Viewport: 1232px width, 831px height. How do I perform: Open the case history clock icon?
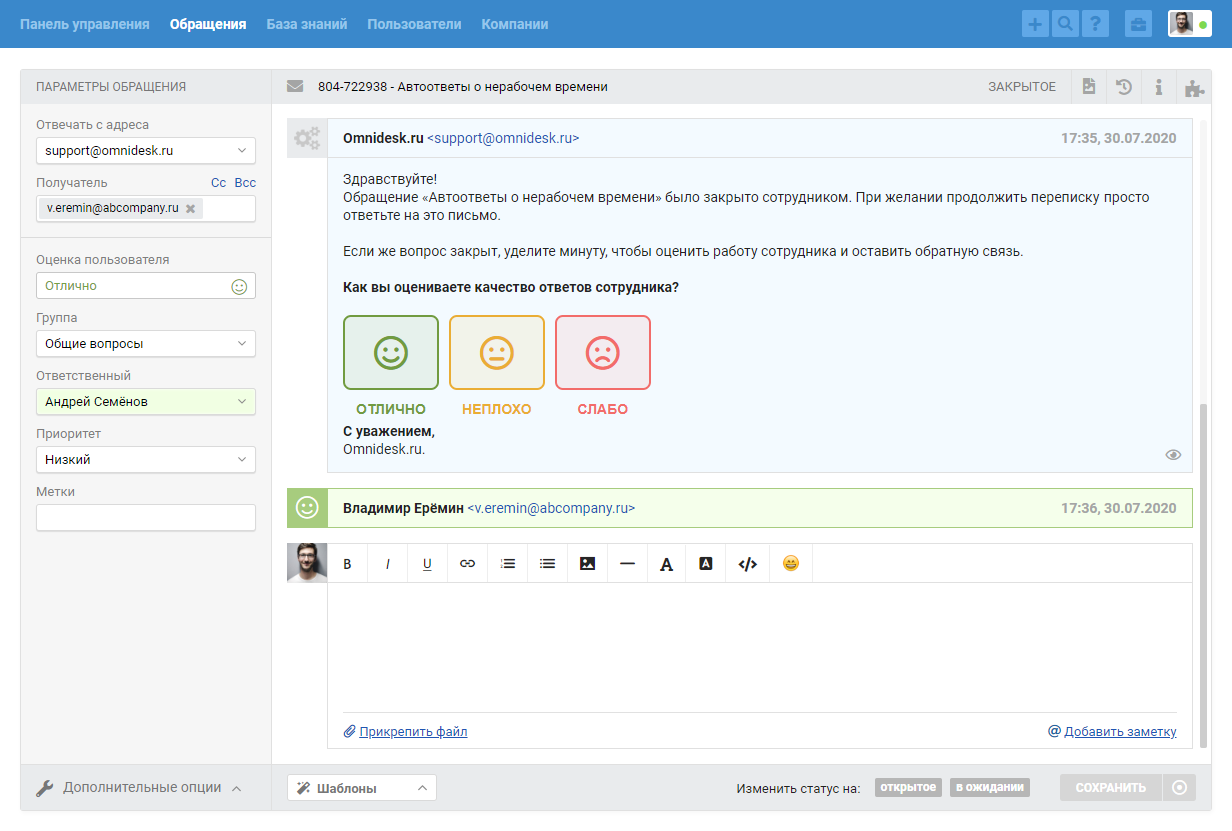(x=1124, y=87)
